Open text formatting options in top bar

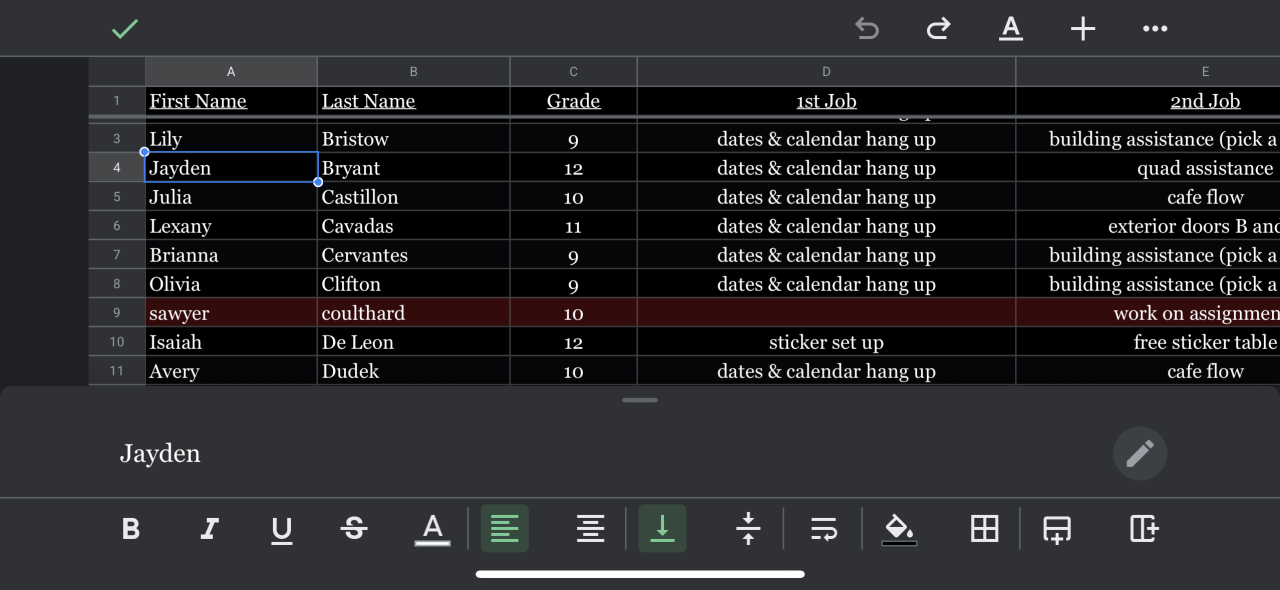(x=1011, y=29)
